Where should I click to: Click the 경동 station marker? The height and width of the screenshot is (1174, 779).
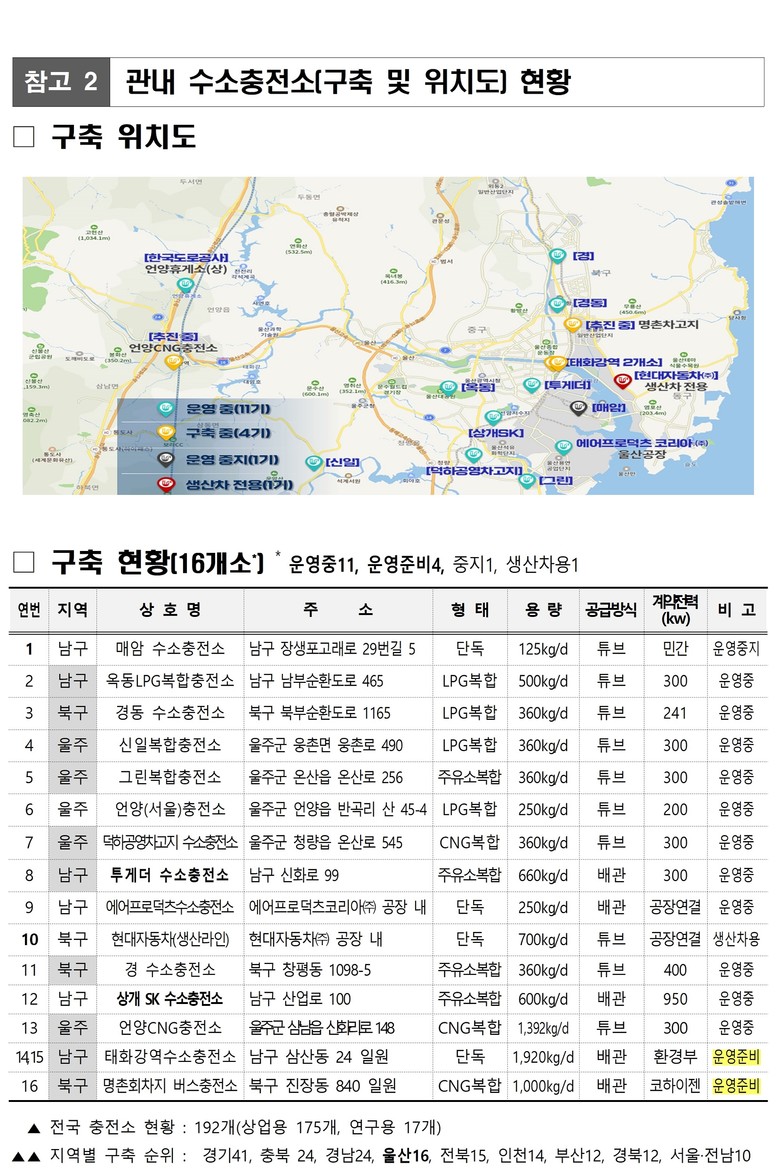click(x=556, y=304)
